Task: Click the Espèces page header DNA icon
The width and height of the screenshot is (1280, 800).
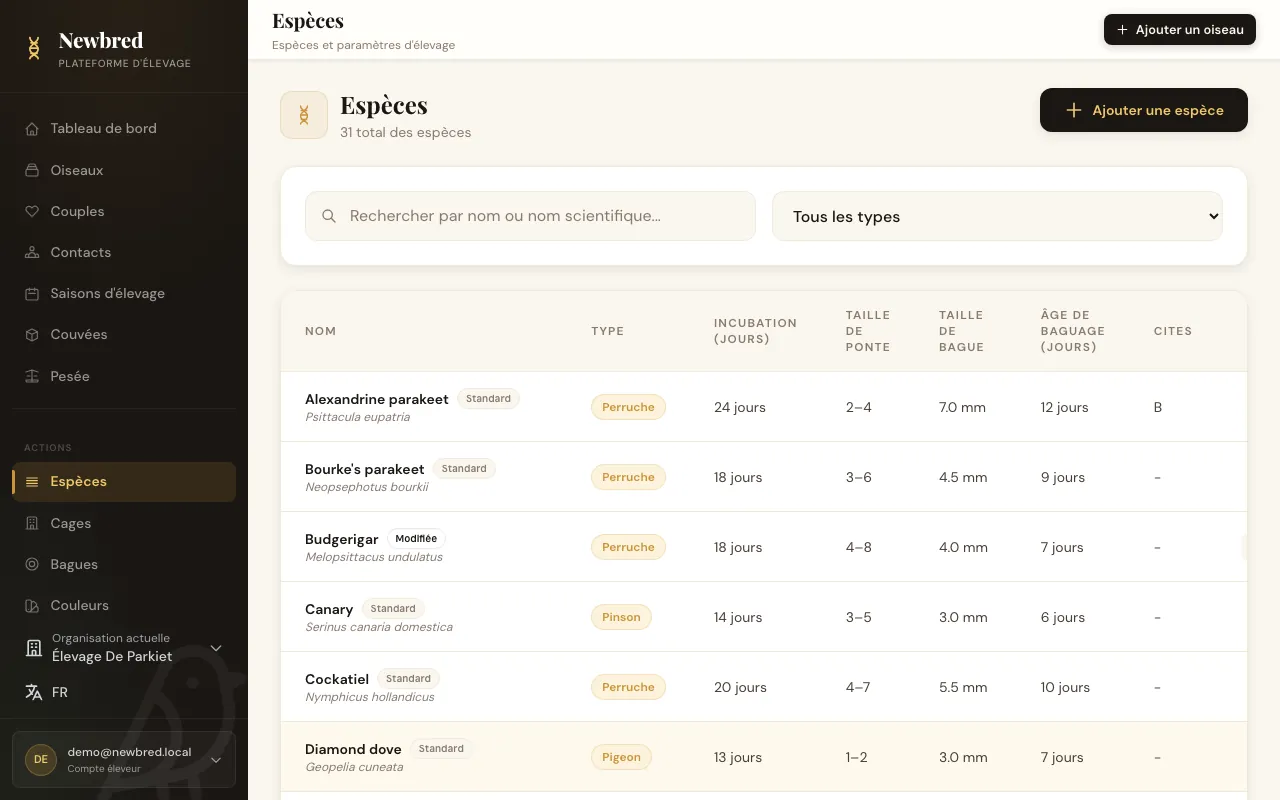Action: click(x=304, y=115)
